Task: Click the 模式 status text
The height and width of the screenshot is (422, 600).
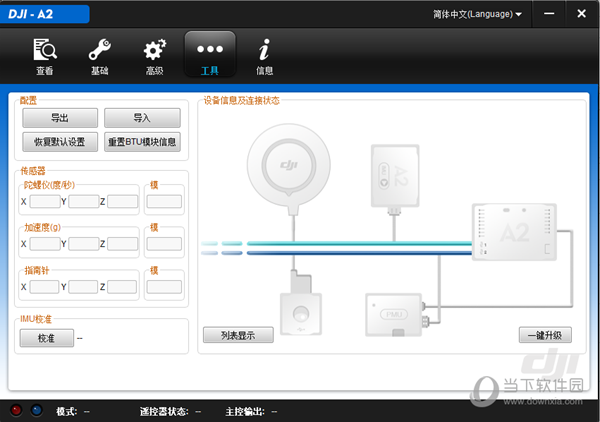Action: click(73, 412)
